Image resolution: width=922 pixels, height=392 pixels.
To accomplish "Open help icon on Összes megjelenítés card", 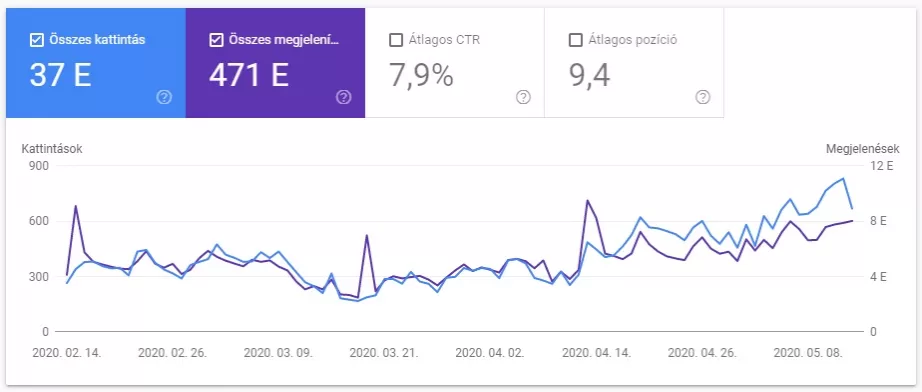I will point(344,98).
